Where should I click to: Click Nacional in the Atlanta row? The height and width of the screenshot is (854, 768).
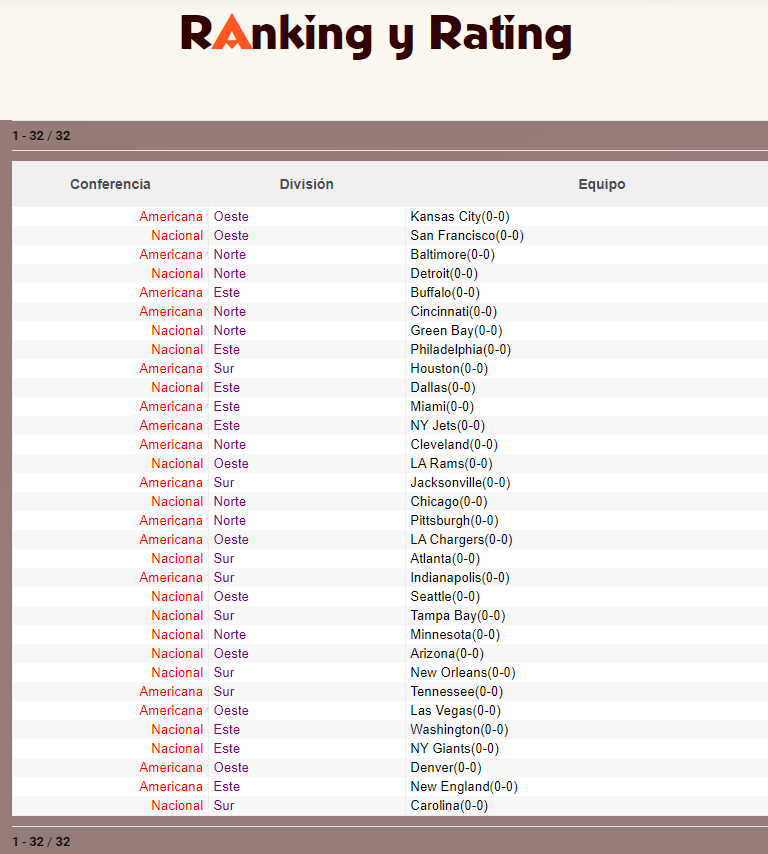pyautogui.click(x=177, y=558)
